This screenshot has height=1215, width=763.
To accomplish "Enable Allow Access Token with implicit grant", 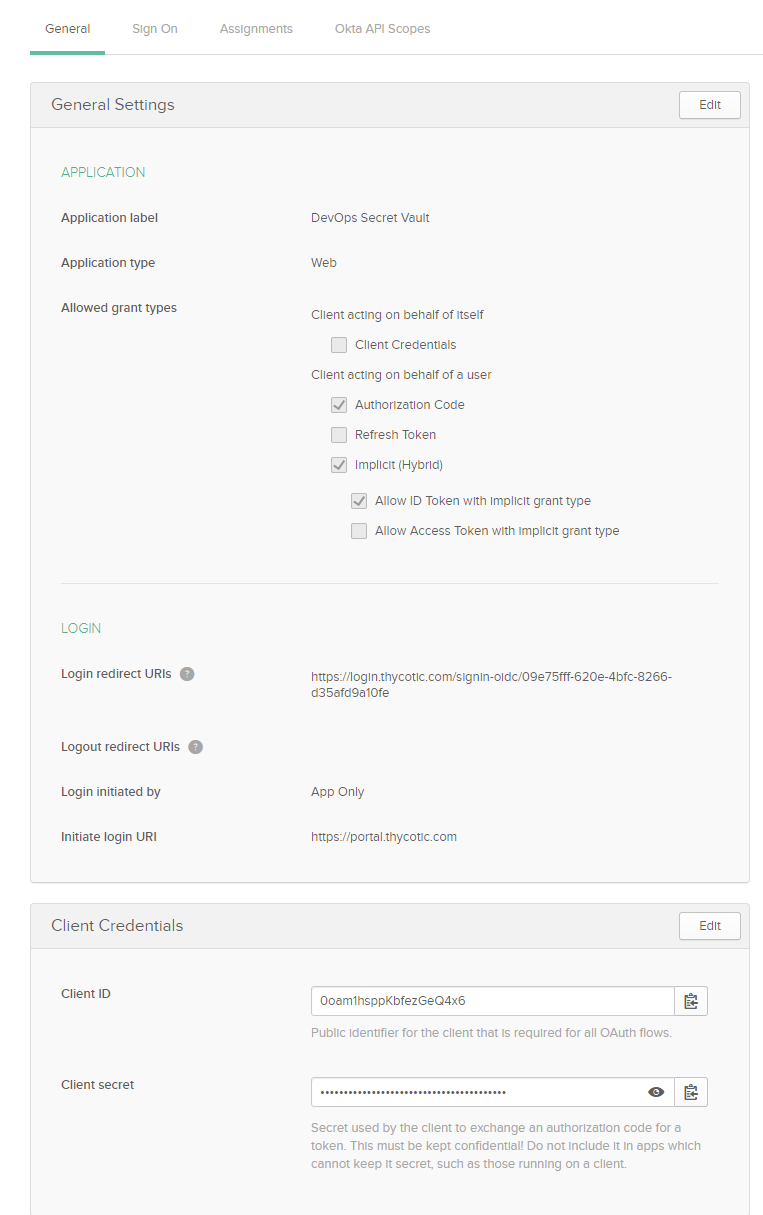I will (x=359, y=531).
